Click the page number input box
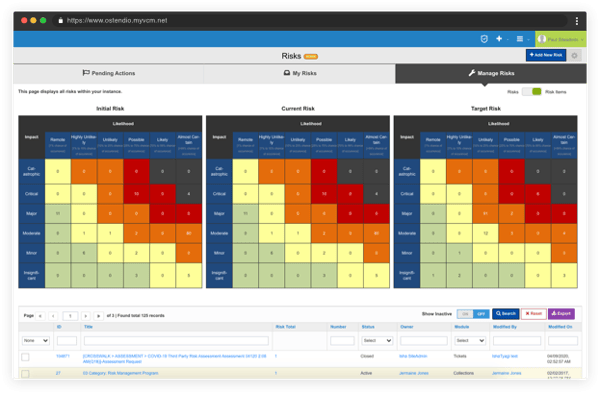Screen dimensions: 600x394 pos(70,316)
